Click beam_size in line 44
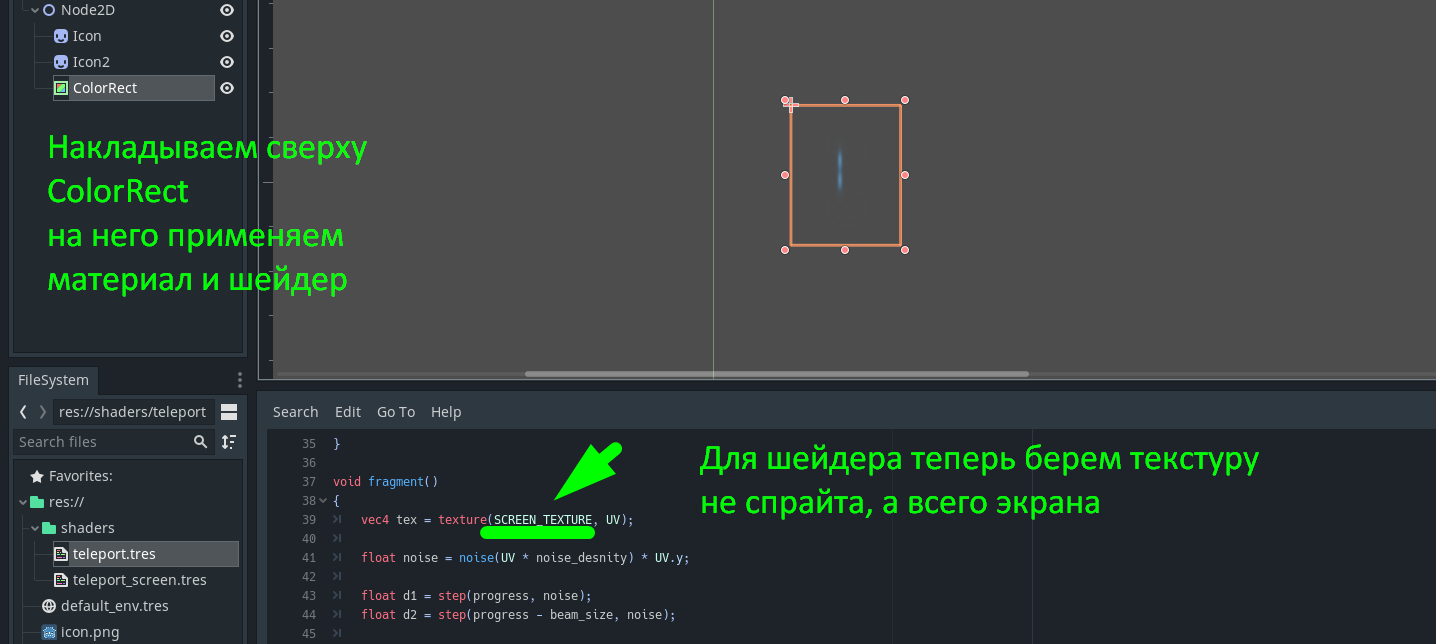The height and width of the screenshot is (644, 1436). [583, 615]
